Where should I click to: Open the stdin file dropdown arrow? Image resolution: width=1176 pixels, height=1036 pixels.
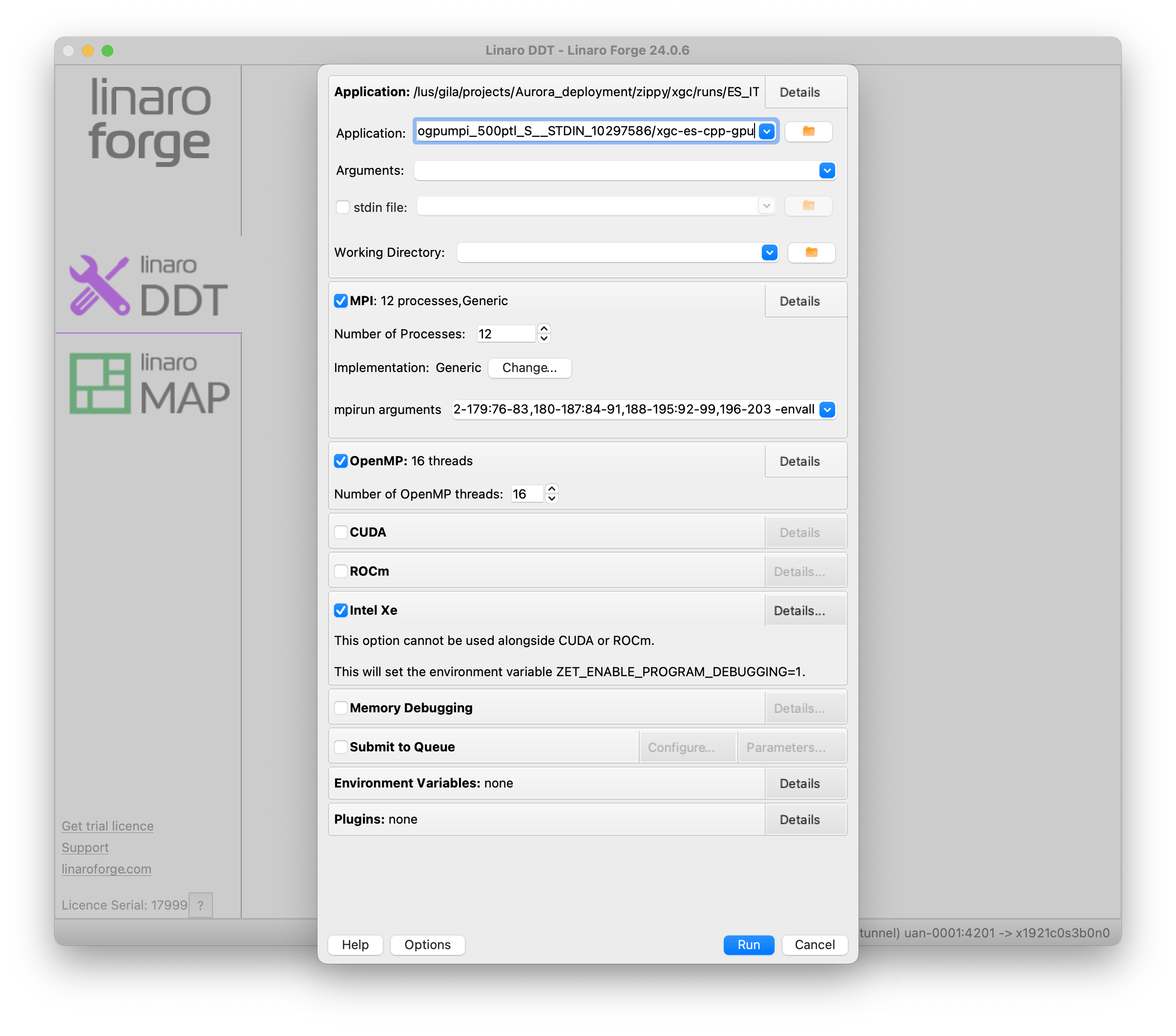pyautogui.click(x=766, y=206)
